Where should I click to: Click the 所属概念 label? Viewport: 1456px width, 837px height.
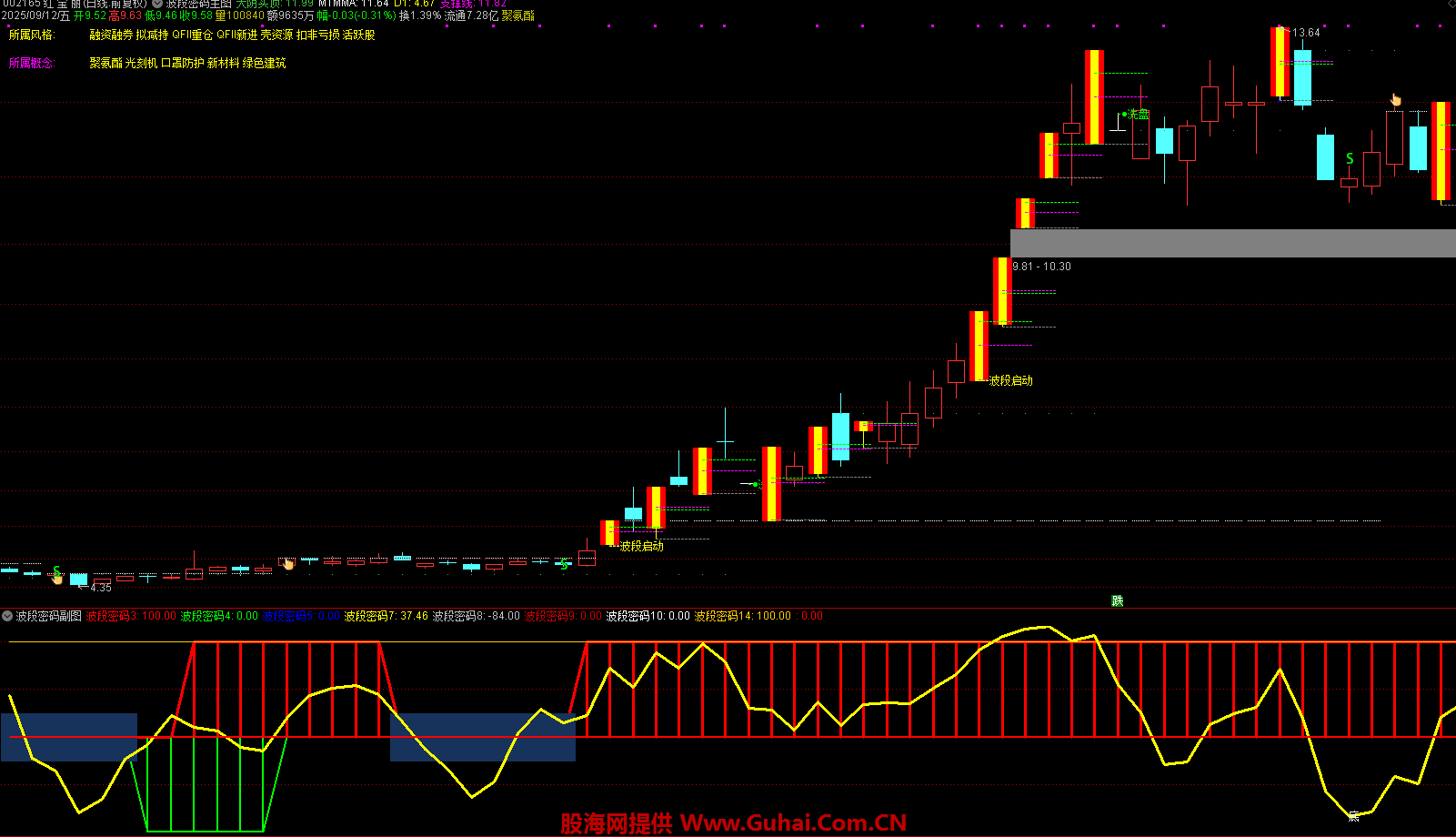tap(32, 63)
